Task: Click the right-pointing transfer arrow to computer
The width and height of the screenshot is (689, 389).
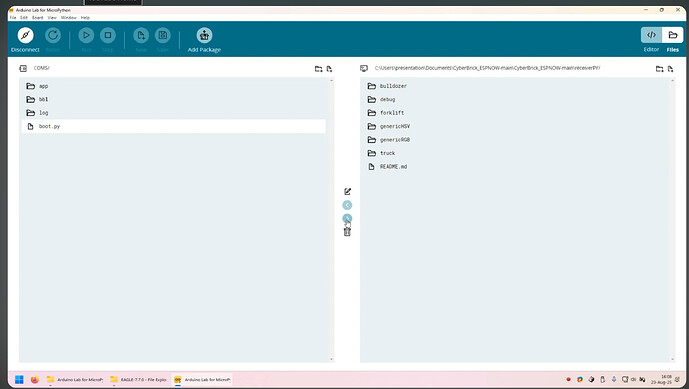Action: coord(347,218)
